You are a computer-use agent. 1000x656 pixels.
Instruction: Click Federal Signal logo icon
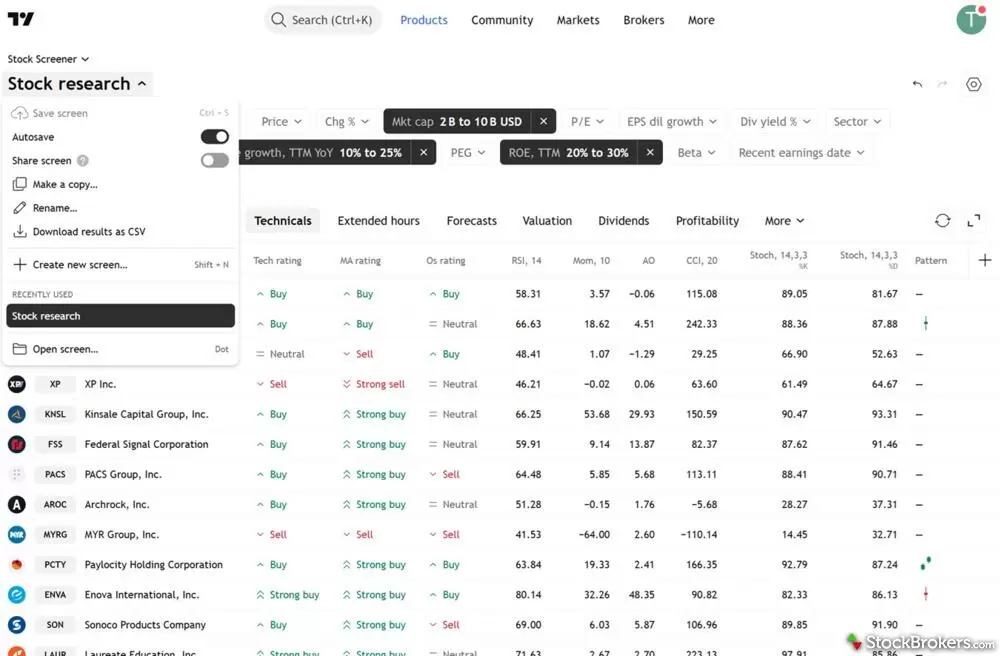coord(17,444)
